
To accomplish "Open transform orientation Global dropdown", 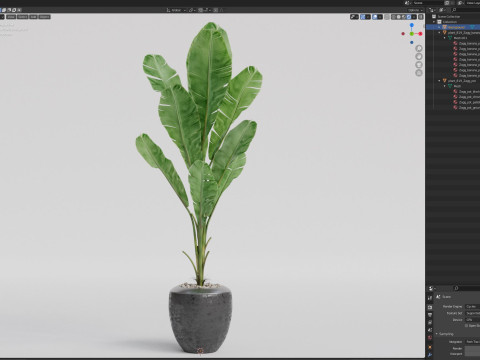I will pos(176,10).
